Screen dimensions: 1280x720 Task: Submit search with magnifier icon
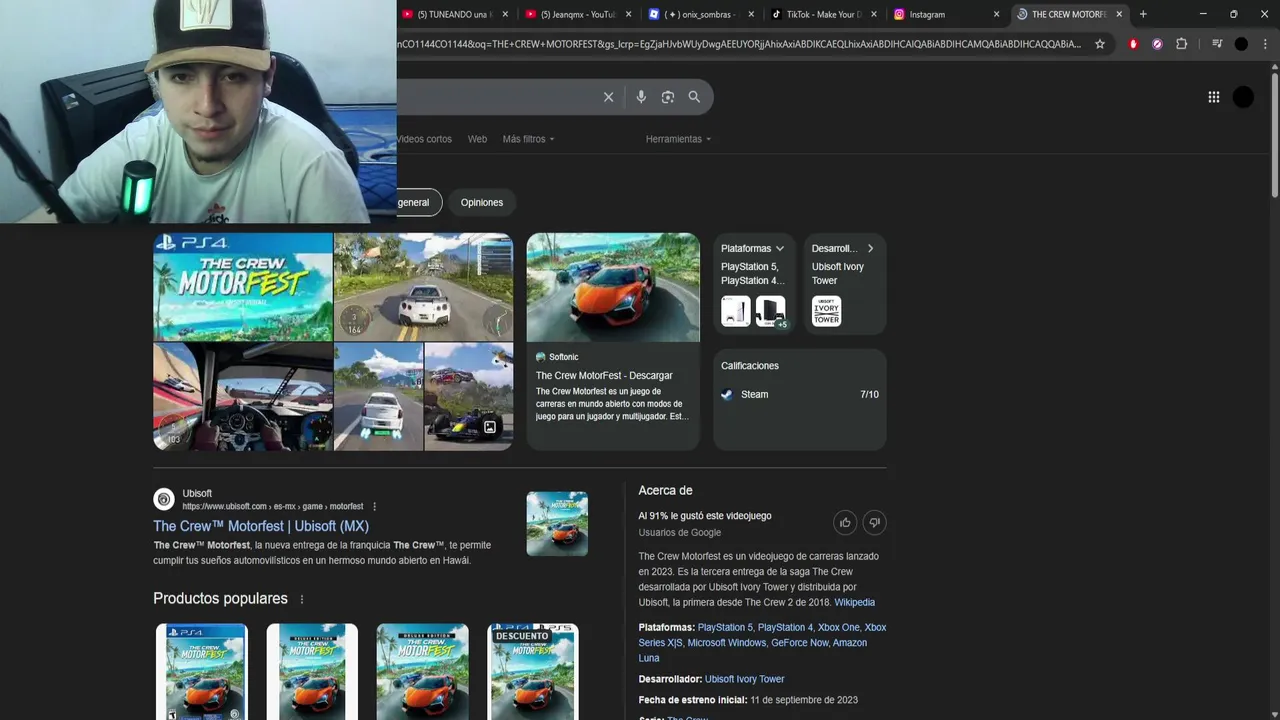[694, 97]
